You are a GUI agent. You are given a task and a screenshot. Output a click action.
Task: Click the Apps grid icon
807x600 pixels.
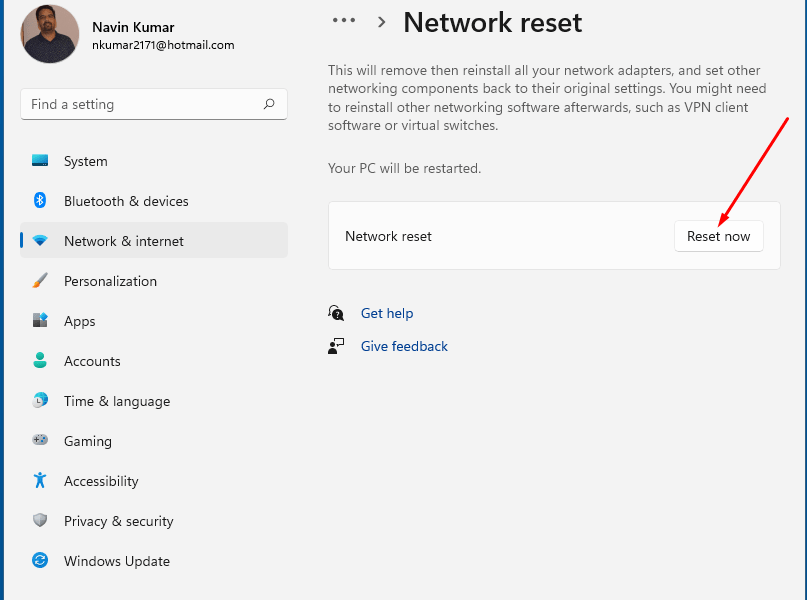click(40, 321)
